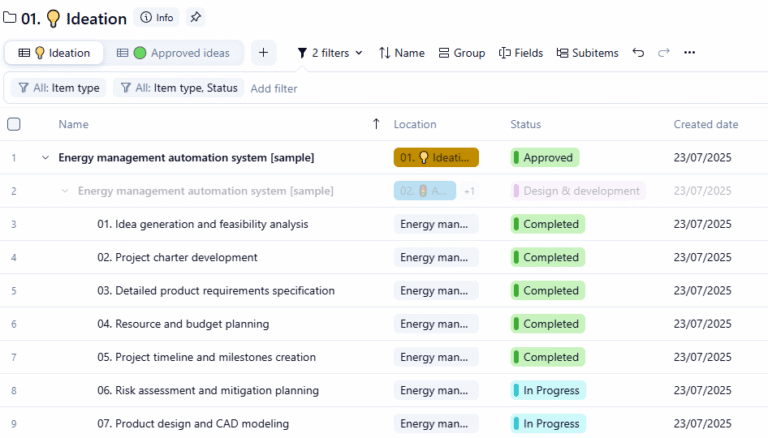
Task: Show the +1 extra locations in row 2
Action: click(469, 191)
